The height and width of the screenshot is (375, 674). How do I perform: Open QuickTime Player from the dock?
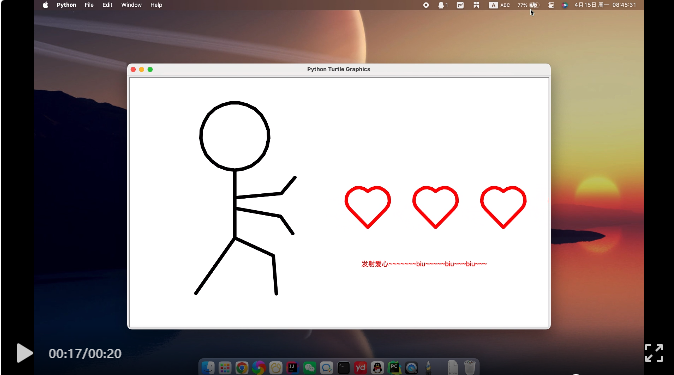point(411,368)
